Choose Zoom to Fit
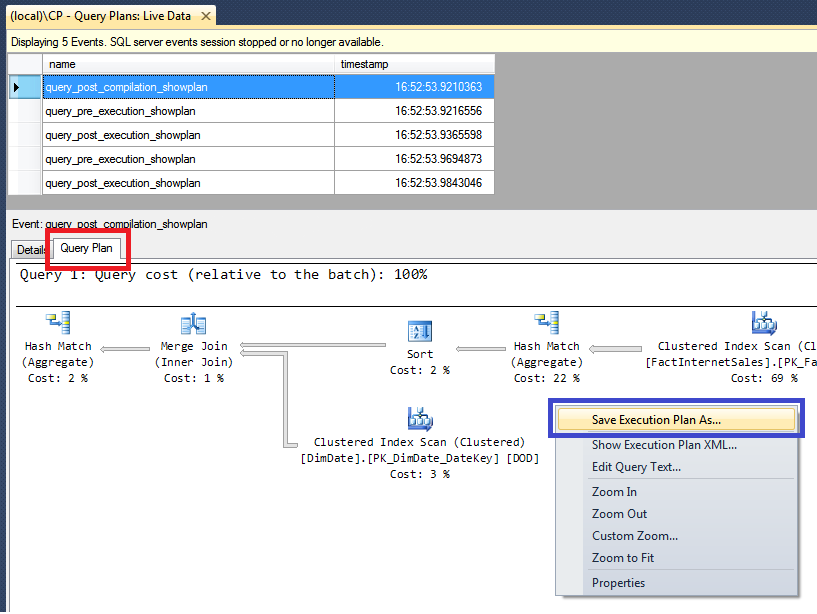This screenshot has height=614, width=817. click(x=623, y=558)
